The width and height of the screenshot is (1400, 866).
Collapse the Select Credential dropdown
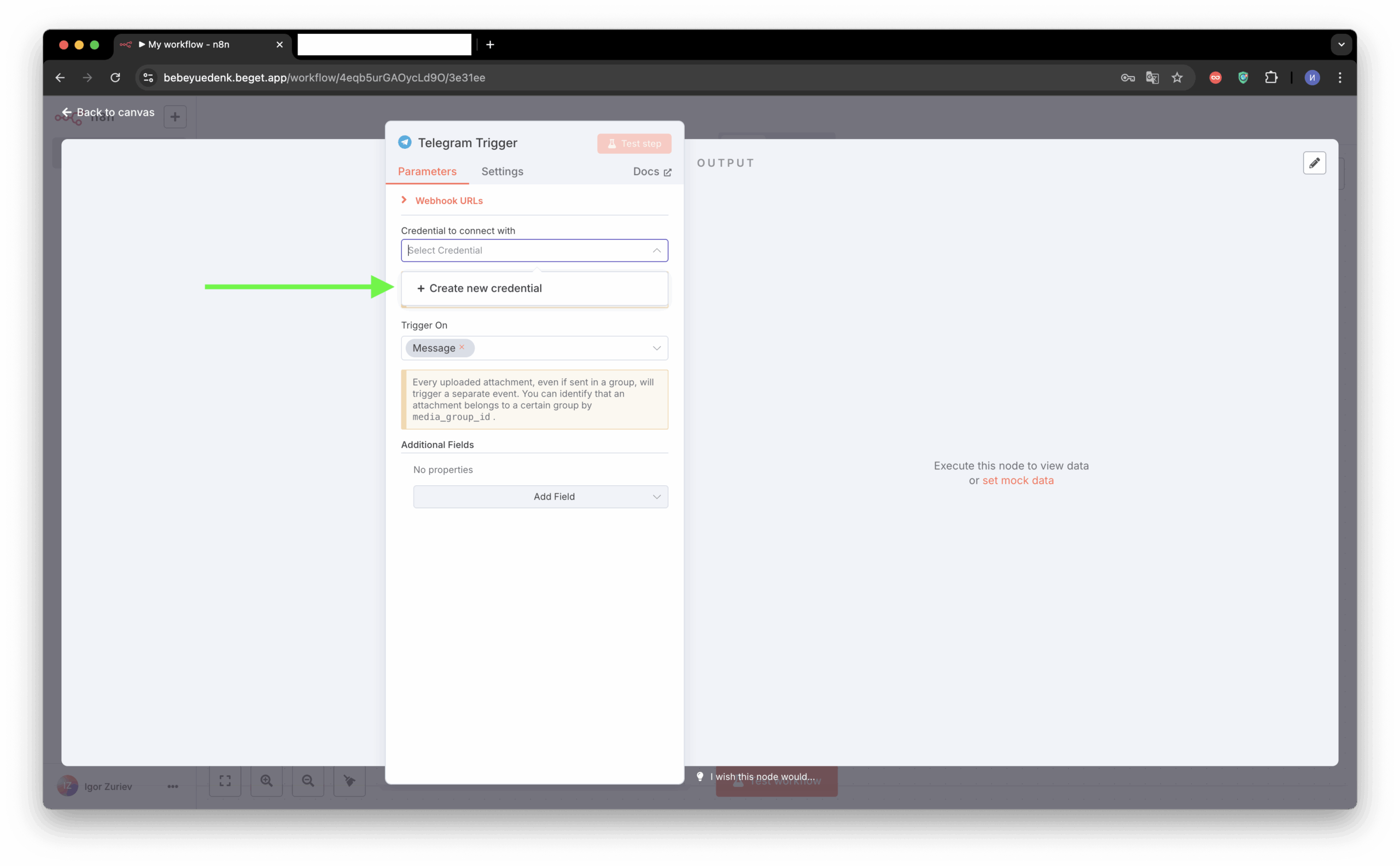tap(656, 251)
